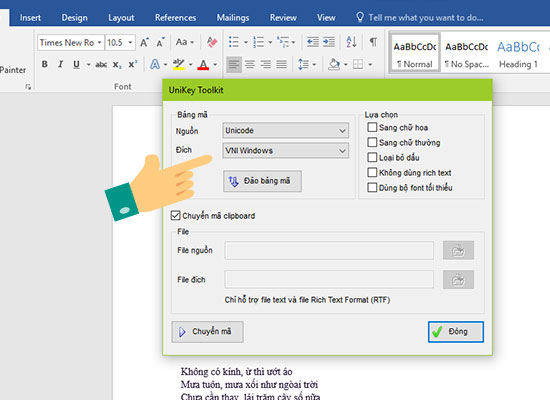This screenshot has width=550, height=400.
Task: Expand underline style dropdown arrow
Action: click(x=88, y=65)
